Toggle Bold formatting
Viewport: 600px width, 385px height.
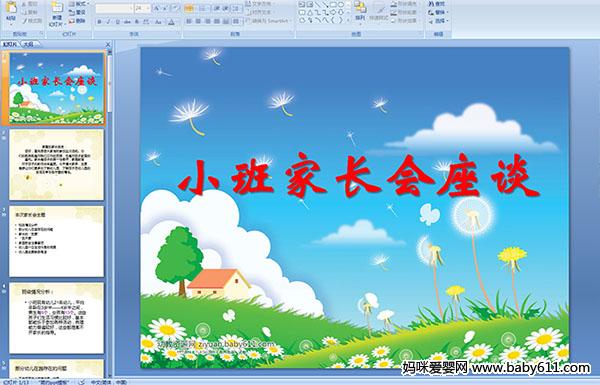pos(99,22)
